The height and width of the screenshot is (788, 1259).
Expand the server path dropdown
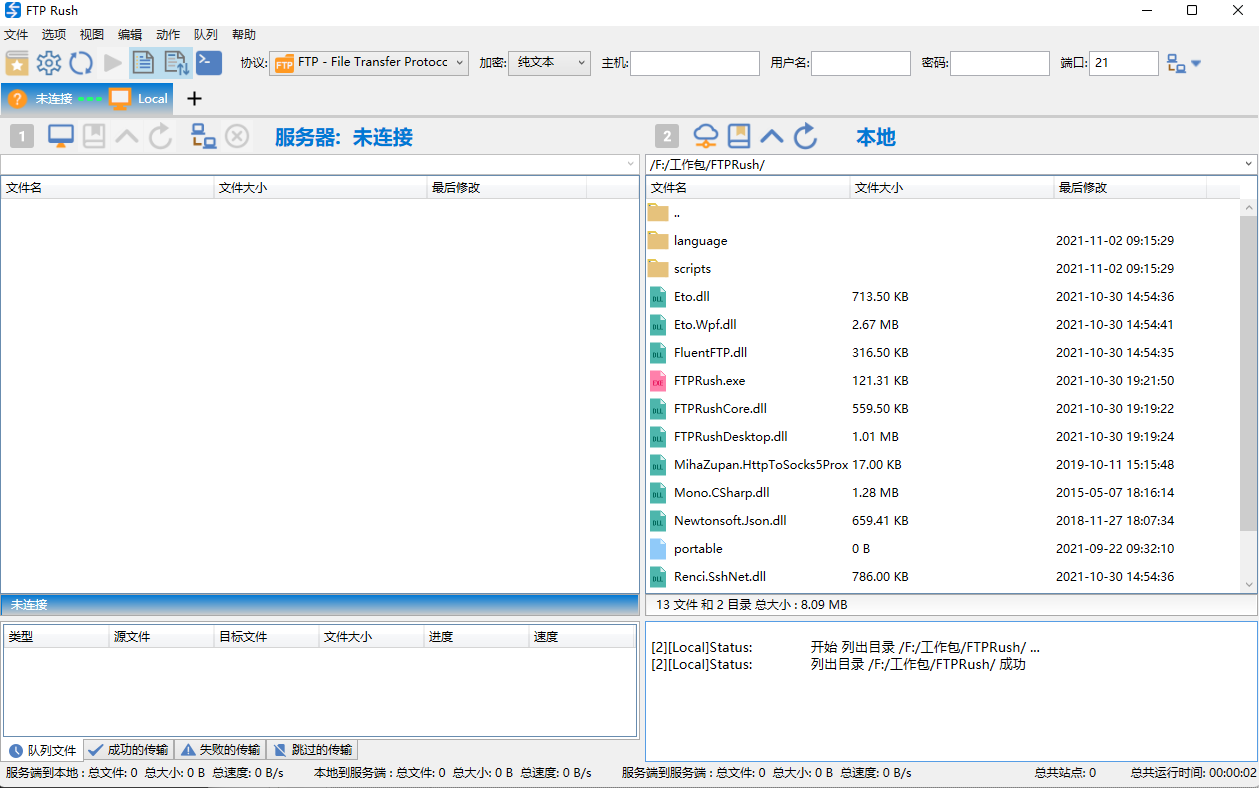[631, 165]
